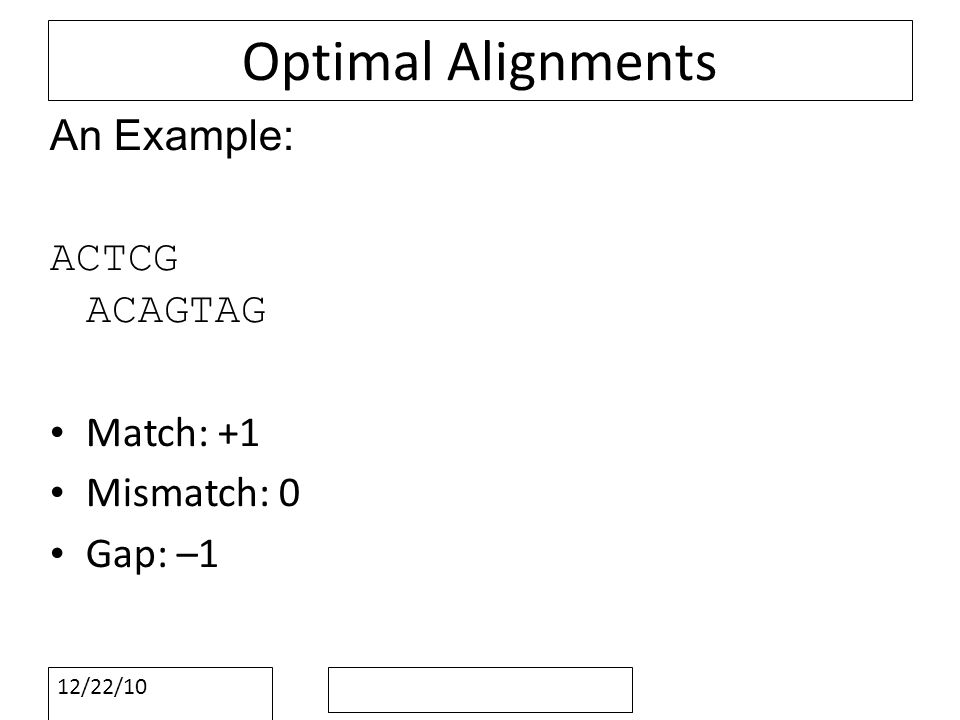
Task: Click the ACTCG sequence line
Action: [114, 258]
